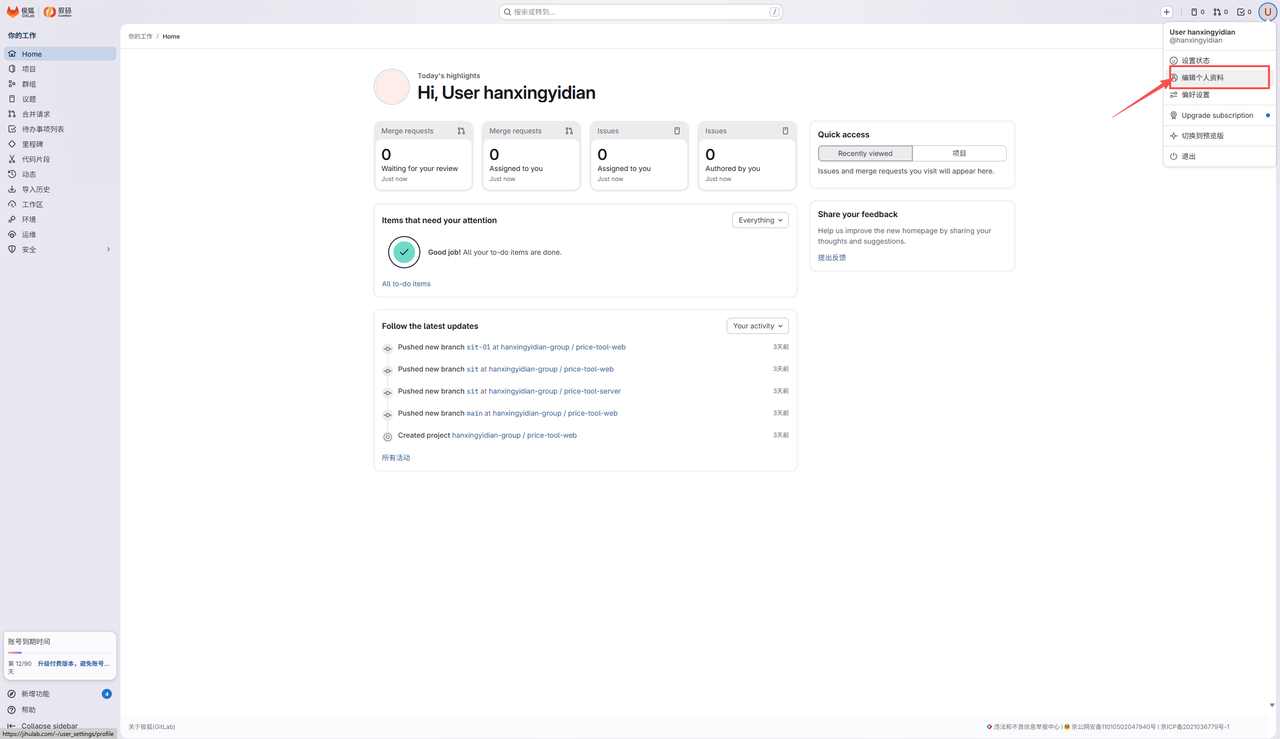
Task: Open the to-do list counter icon in top bar
Action: (1244, 12)
